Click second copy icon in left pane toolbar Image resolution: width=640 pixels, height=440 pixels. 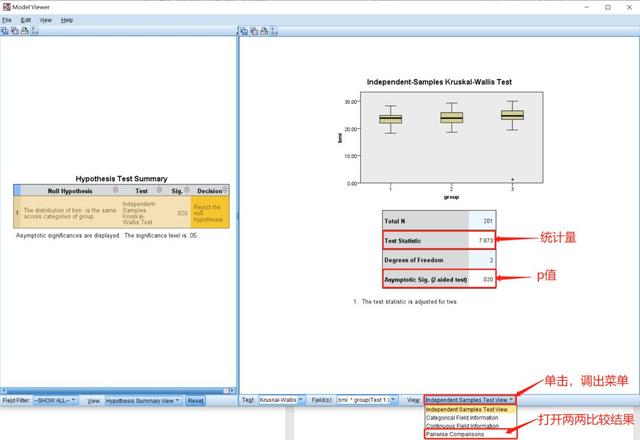click(15, 31)
